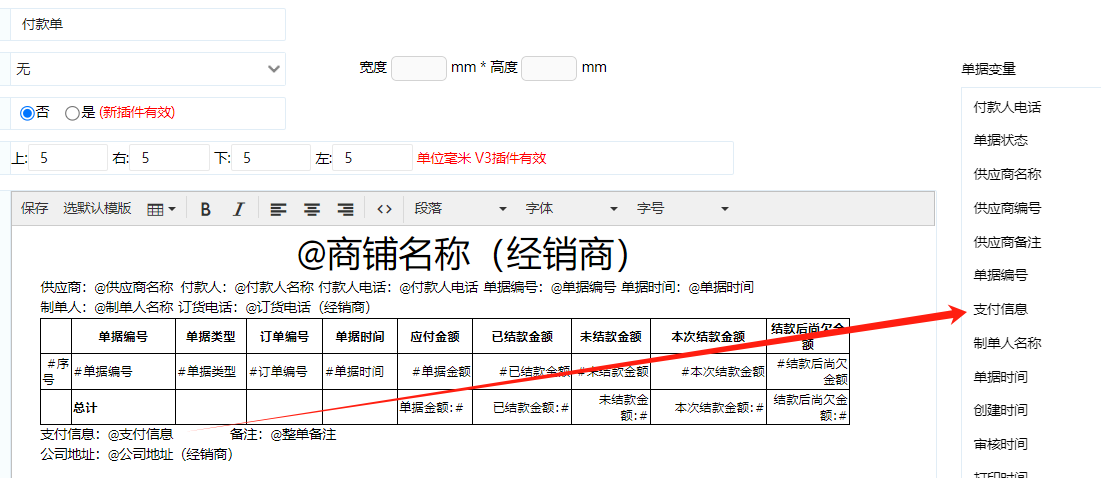Open the insert table icon menu
The width and height of the screenshot is (1101, 478).
pos(161,209)
